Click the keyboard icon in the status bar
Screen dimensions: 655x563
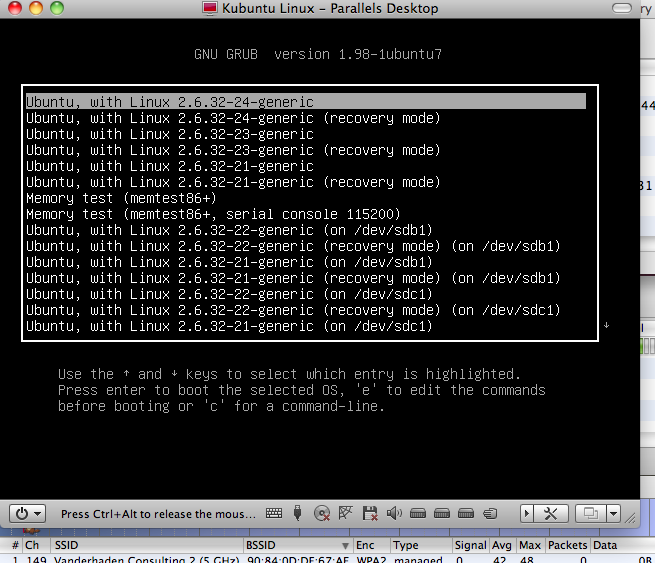[x=275, y=514]
